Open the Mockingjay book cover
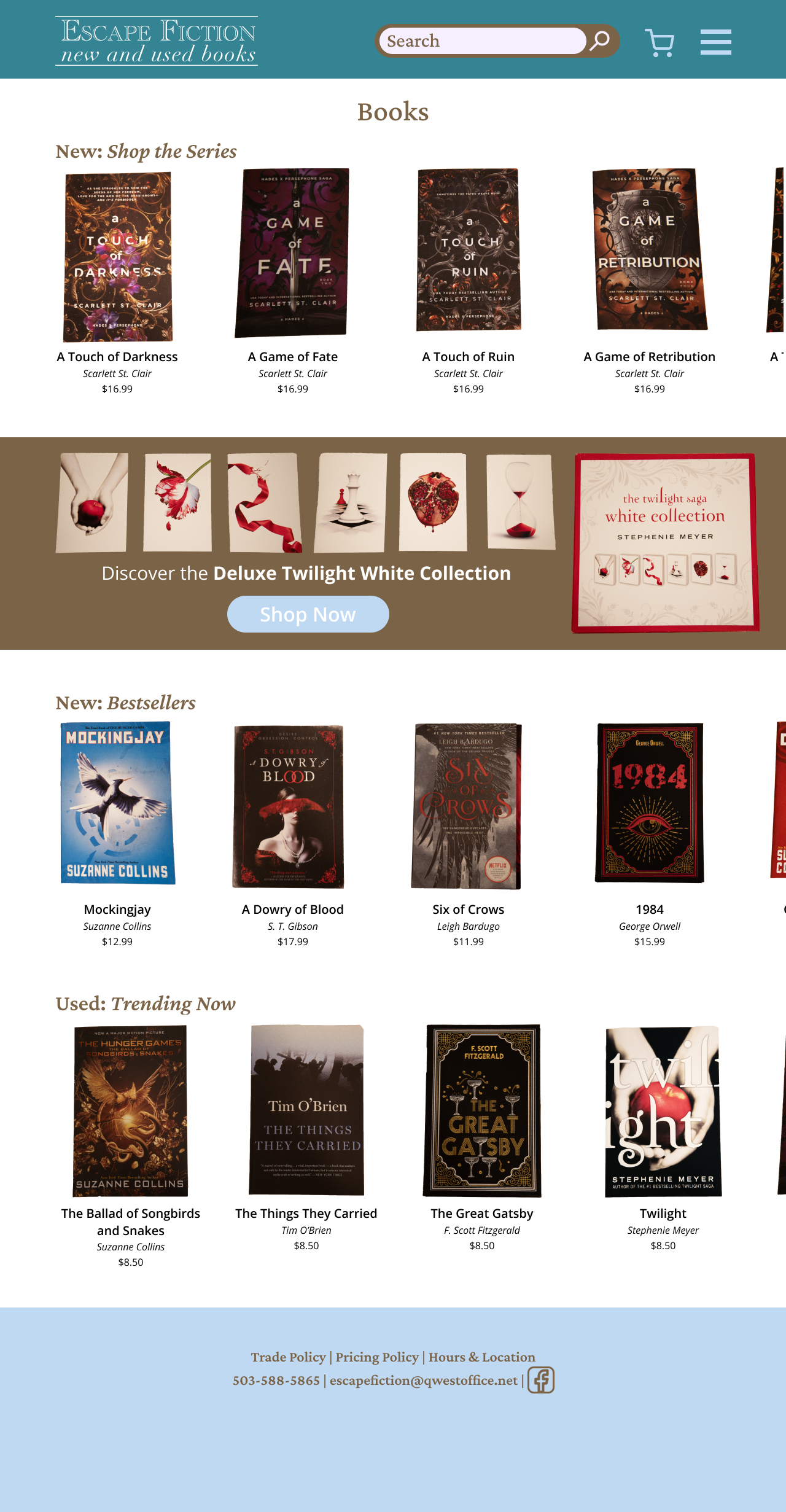This screenshot has width=786, height=1512. click(117, 803)
